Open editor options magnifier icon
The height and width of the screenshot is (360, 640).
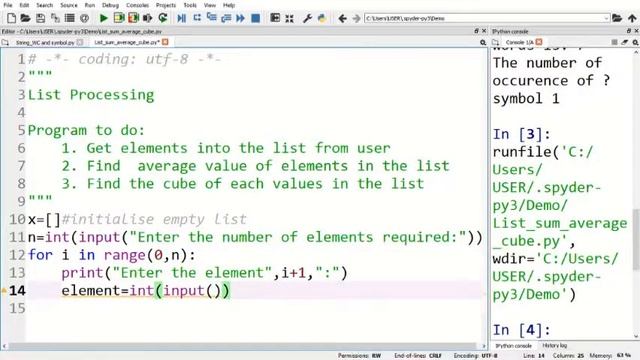(x=483, y=42)
